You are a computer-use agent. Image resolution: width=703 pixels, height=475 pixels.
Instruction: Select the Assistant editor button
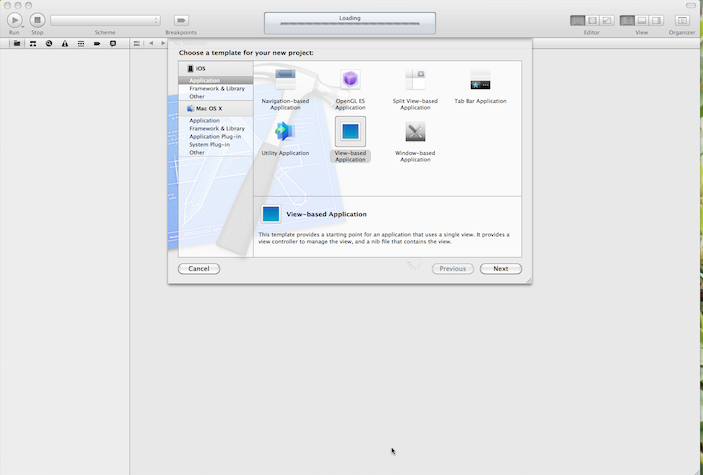point(592,20)
